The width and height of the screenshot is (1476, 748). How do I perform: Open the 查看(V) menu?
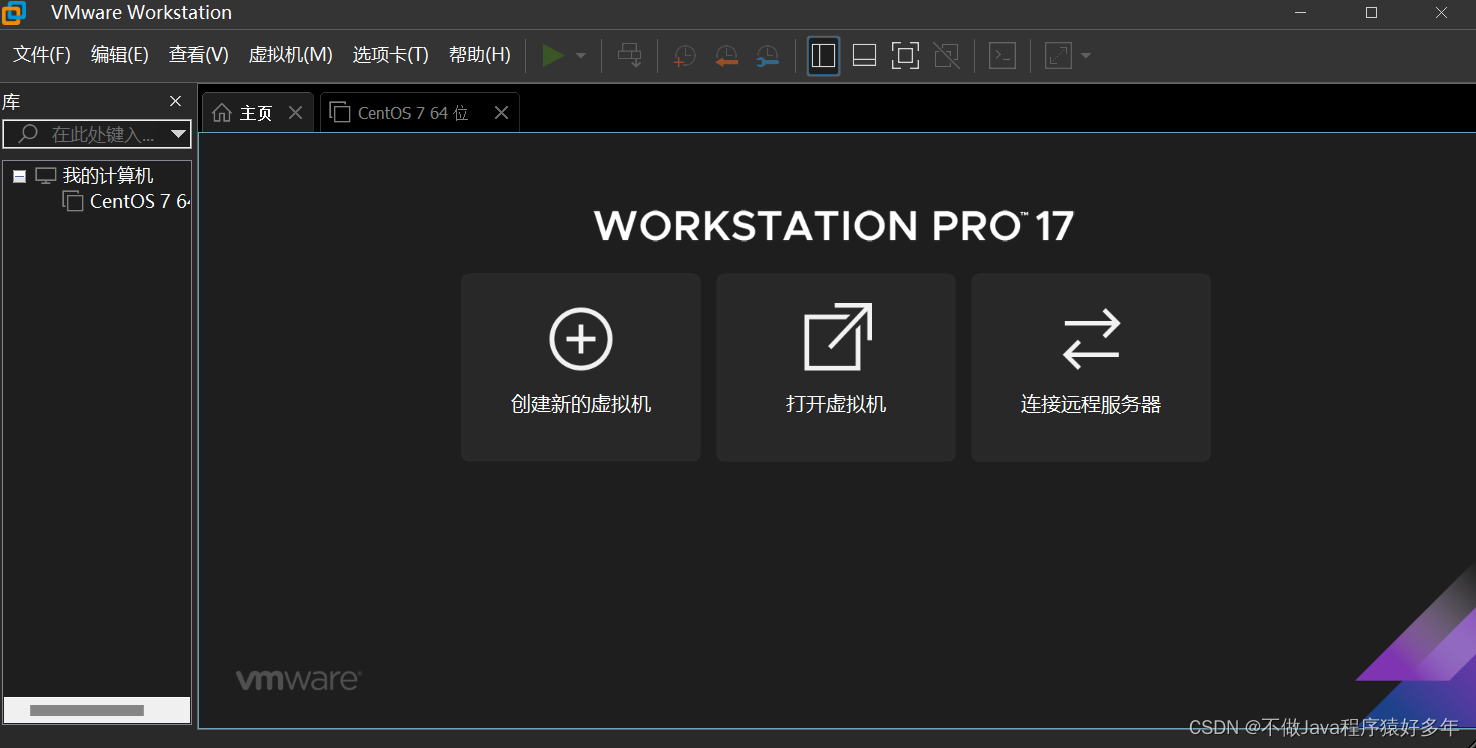point(198,55)
